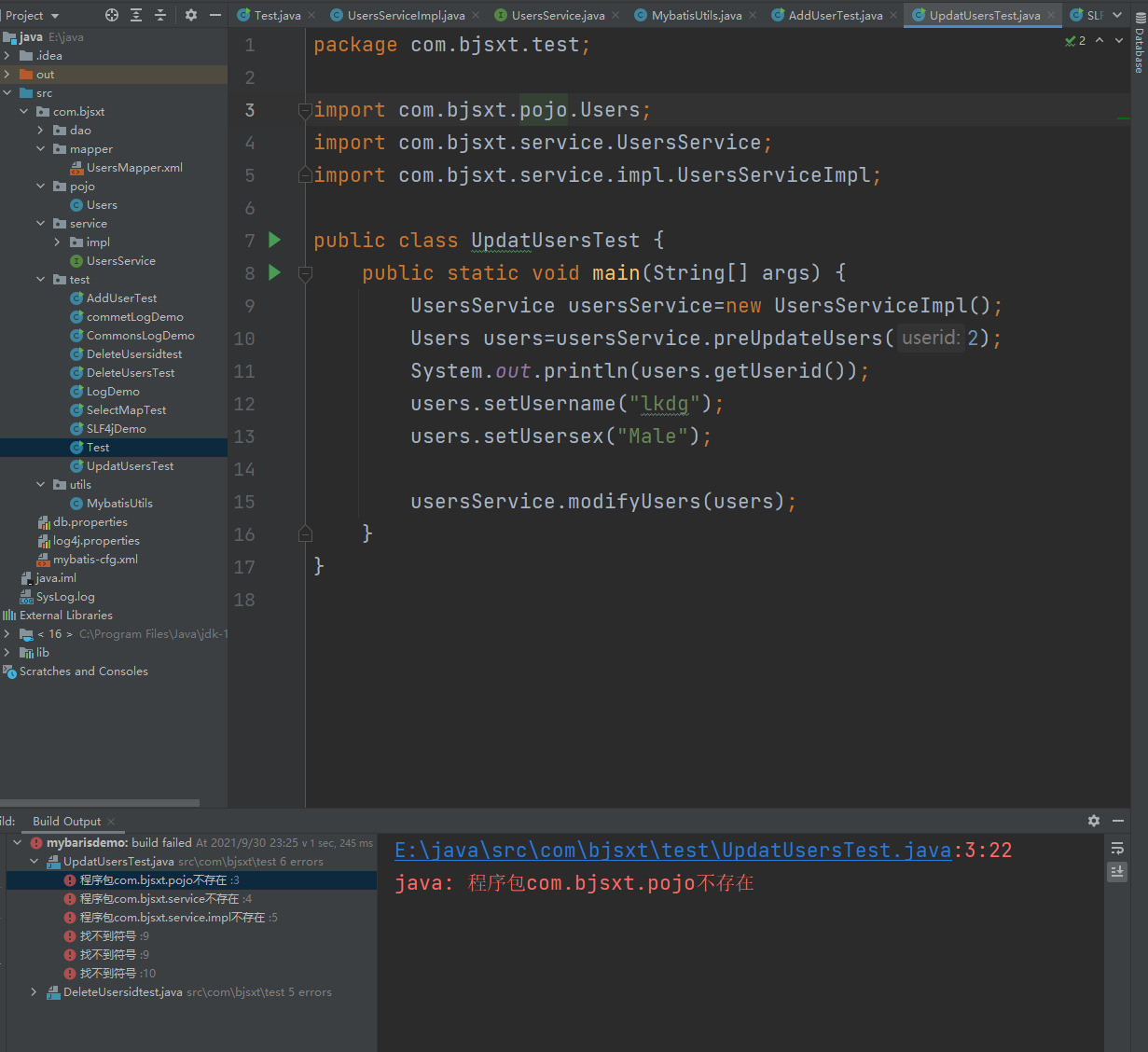Expand the impl package

[58, 242]
